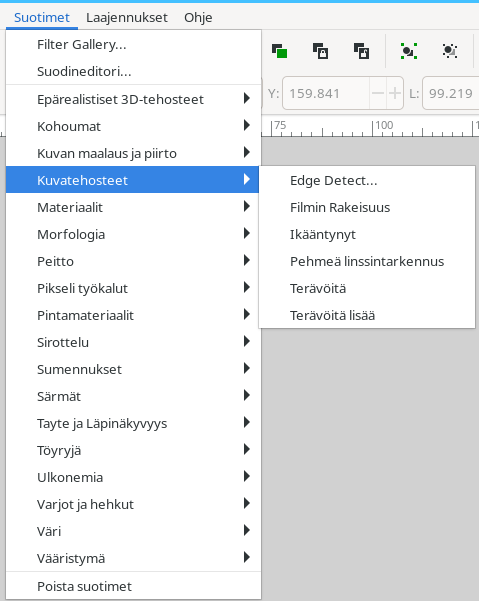Screen dimensions: 479x601
Task: Open the Ulkonemia submenu
Action: [x=133, y=477]
